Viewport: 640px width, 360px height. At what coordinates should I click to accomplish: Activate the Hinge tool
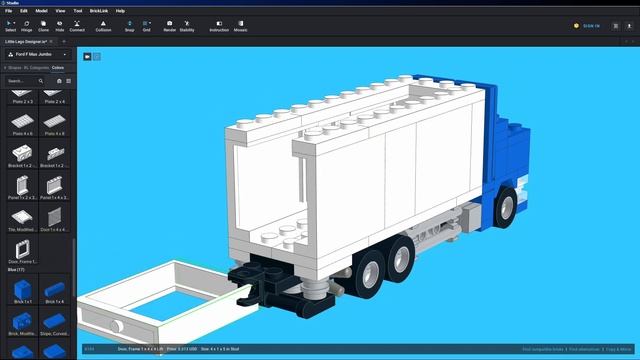[27, 26]
